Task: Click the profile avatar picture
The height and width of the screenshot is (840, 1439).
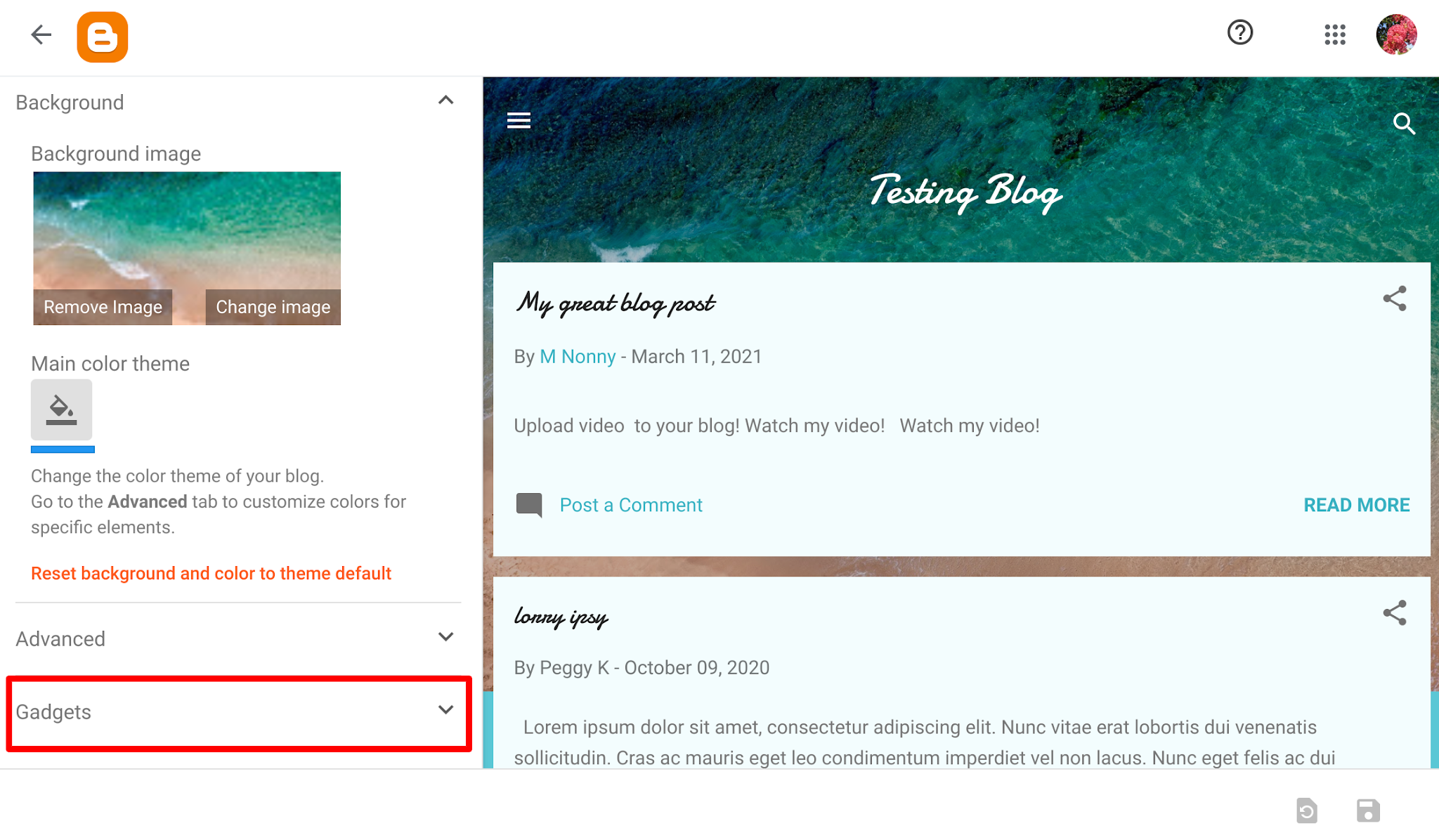Action: (1396, 34)
